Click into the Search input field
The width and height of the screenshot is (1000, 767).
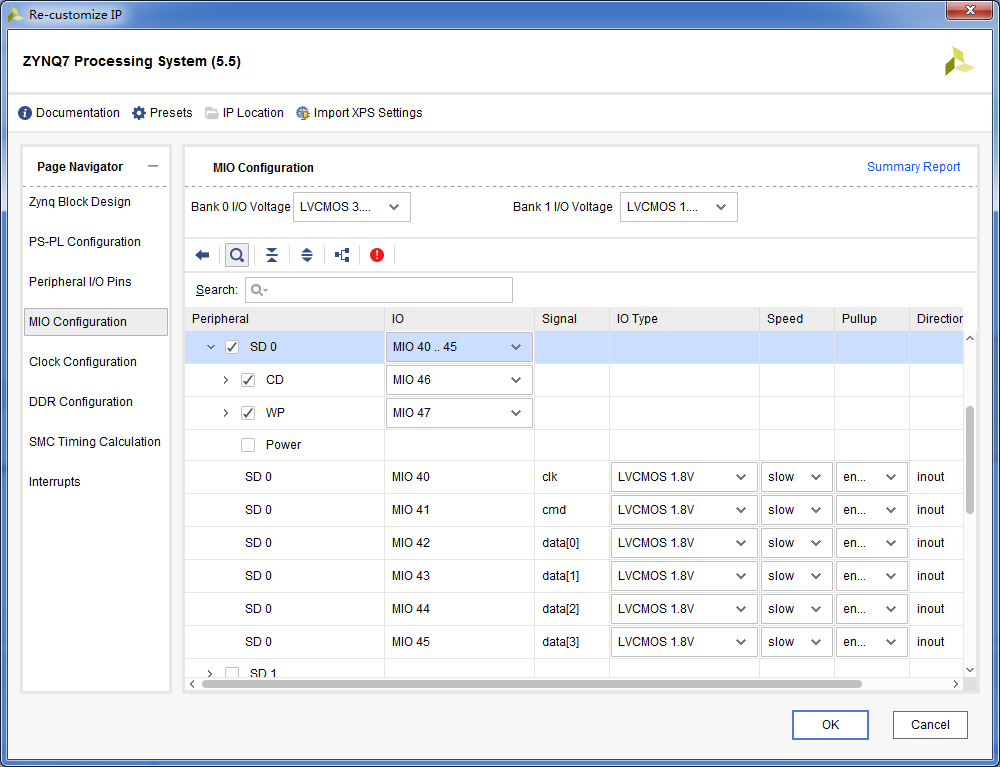[x=379, y=290]
